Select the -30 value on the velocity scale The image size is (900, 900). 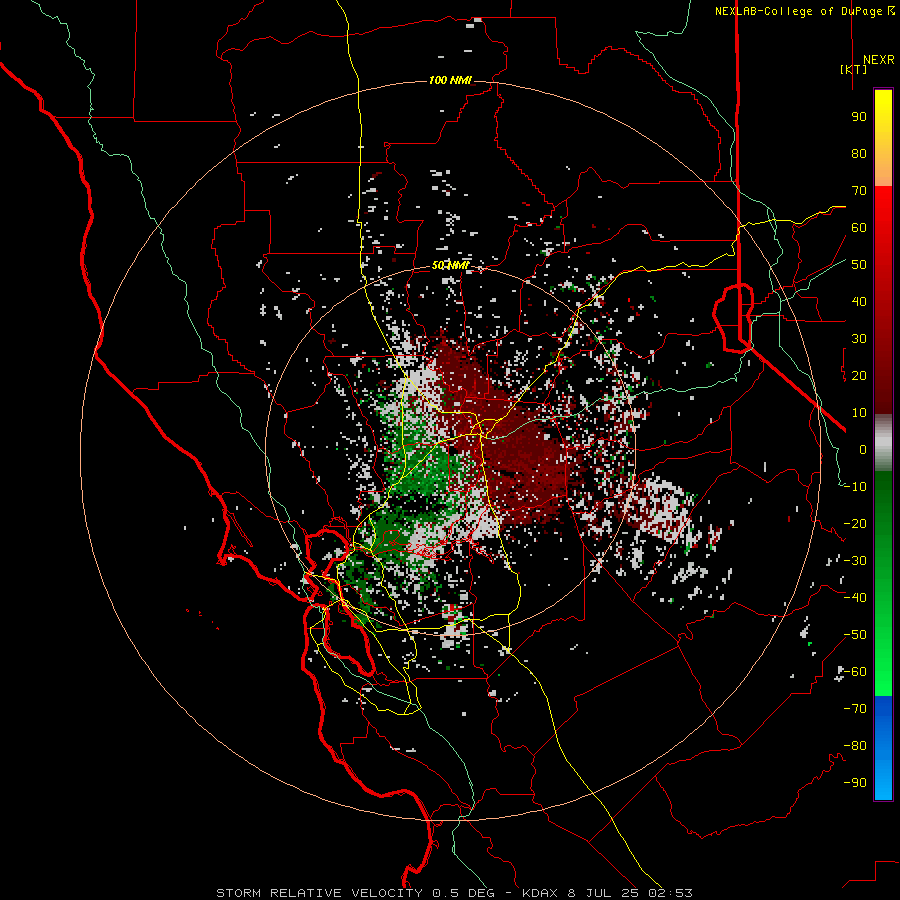tap(855, 561)
